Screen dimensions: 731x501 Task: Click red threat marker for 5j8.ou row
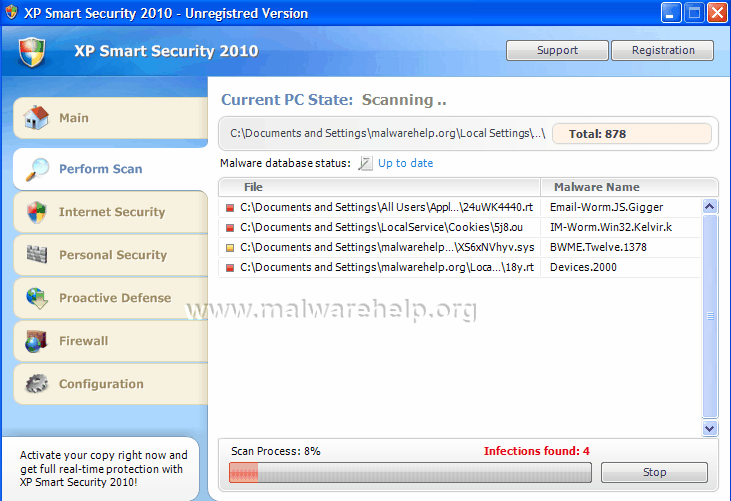click(230, 228)
